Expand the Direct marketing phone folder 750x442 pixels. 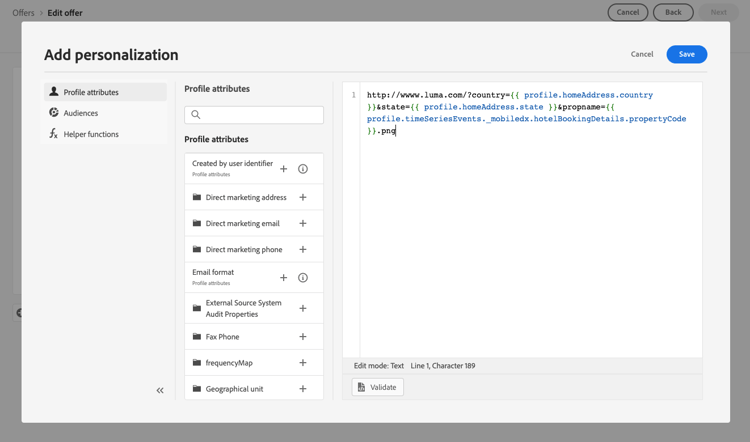pos(243,250)
